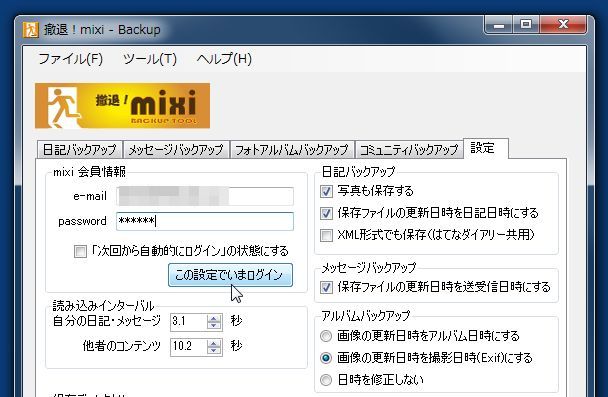The height and width of the screenshot is (397, 608).
Task: Click the この設定でいまログイン button
Action: point(230,275)
